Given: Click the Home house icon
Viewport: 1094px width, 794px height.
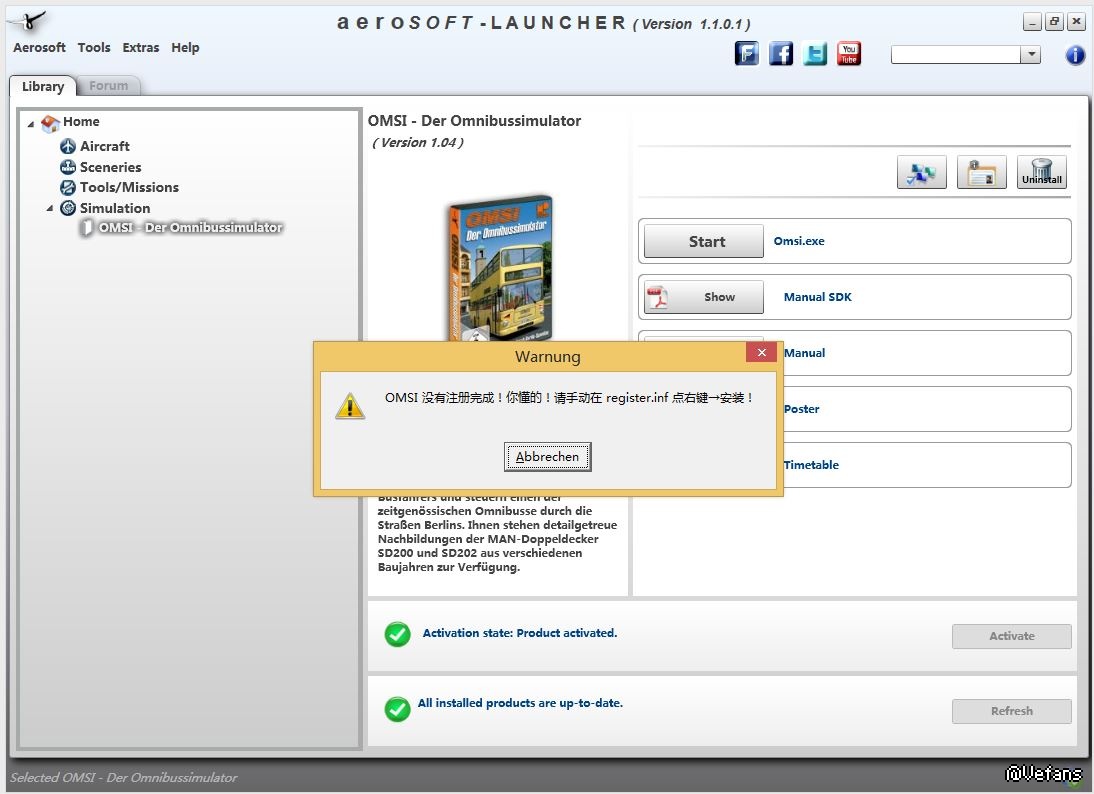Looking at the screenshot, I should coord(50,123).
